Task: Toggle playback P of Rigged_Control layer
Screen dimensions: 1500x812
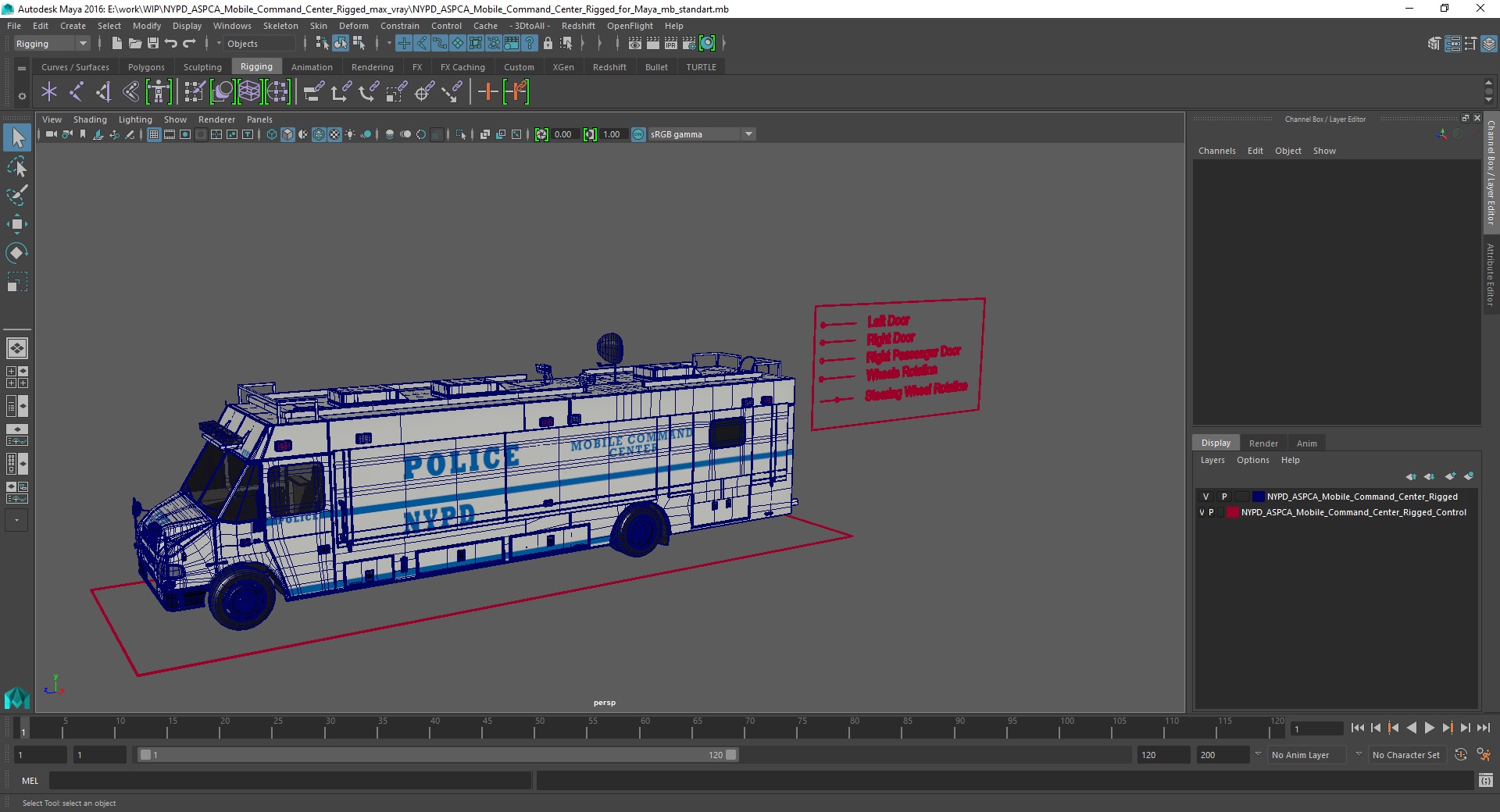Action: tap(1212, 513)
